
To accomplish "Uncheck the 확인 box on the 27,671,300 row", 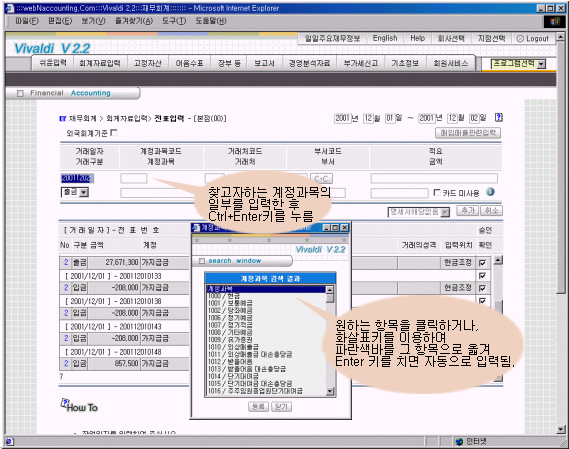I will (x=482, y=263).
